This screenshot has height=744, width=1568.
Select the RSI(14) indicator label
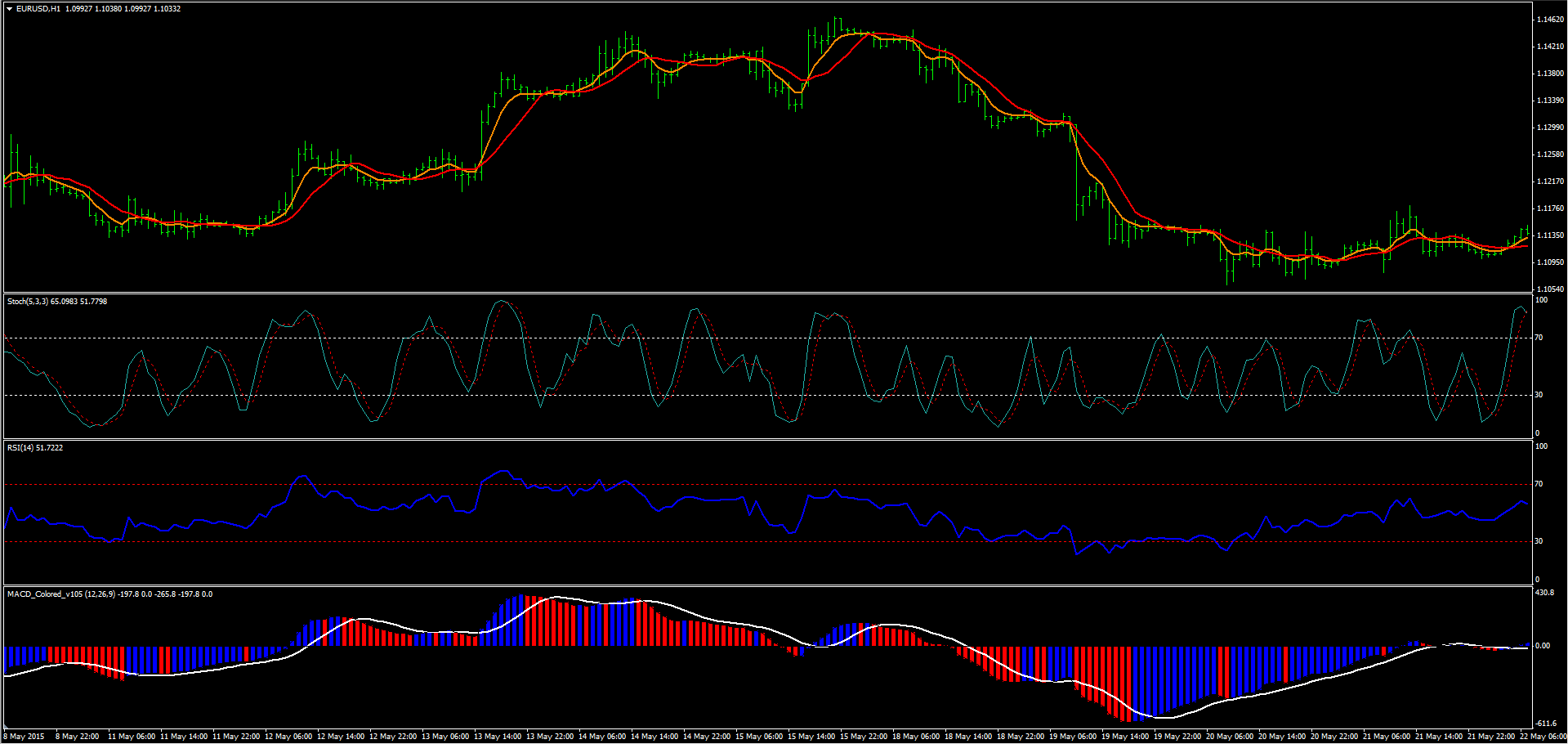click(x=20, y=448)
